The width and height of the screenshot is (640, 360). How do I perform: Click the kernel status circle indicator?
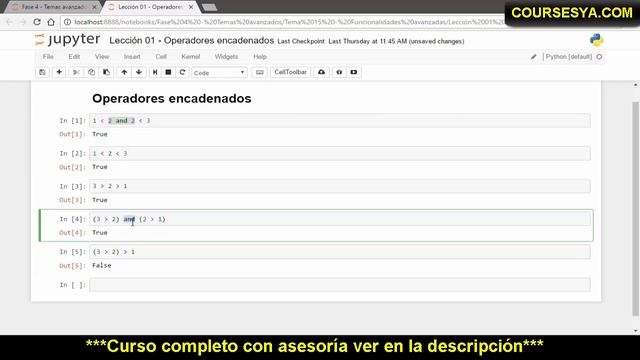[599, 57]
